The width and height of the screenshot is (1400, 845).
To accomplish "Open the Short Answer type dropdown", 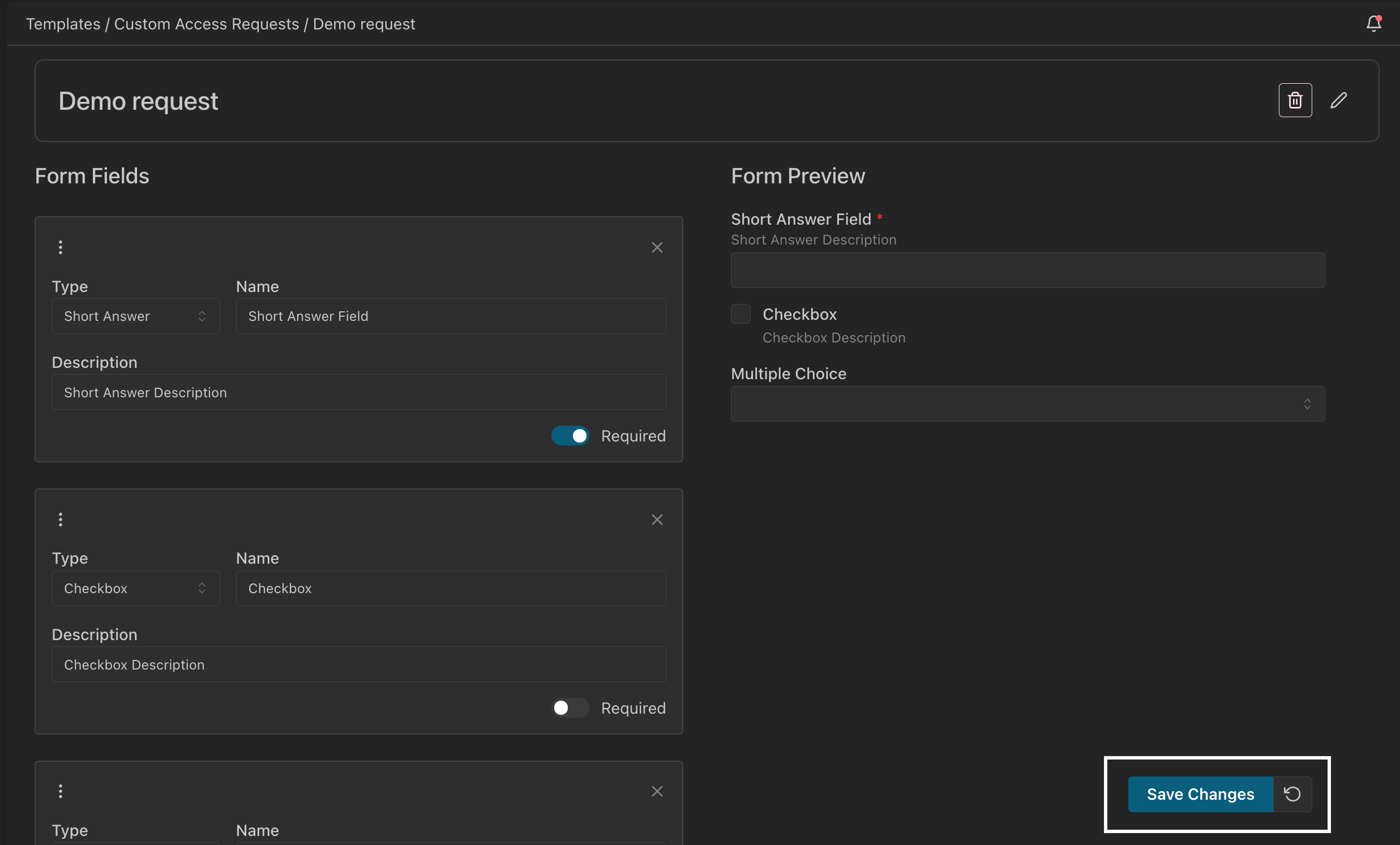I will click(135, 316).
